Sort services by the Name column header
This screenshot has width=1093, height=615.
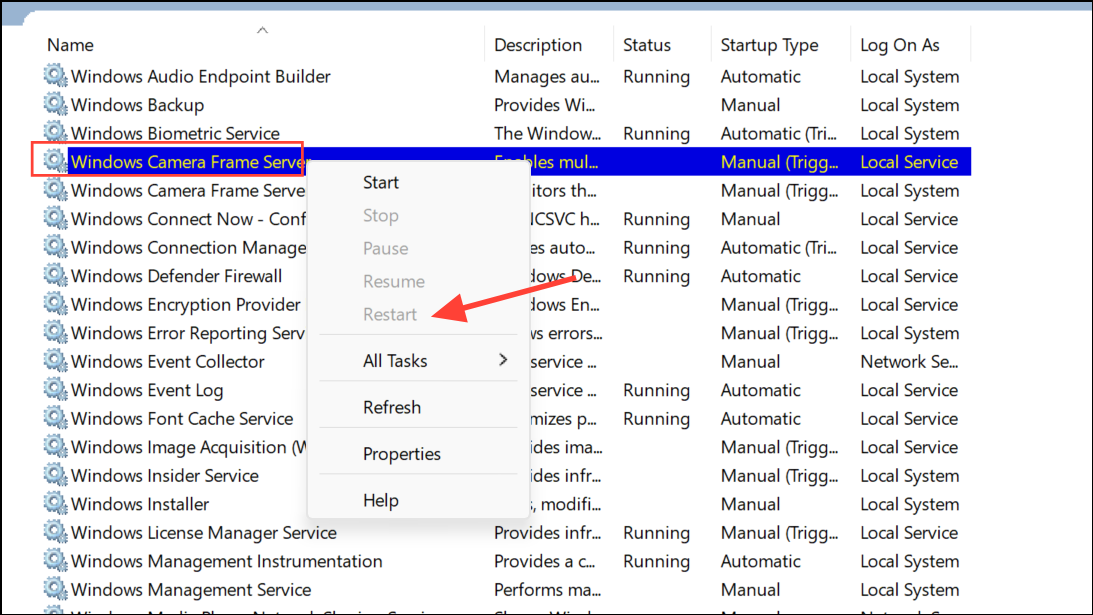[x=70, y=45]
